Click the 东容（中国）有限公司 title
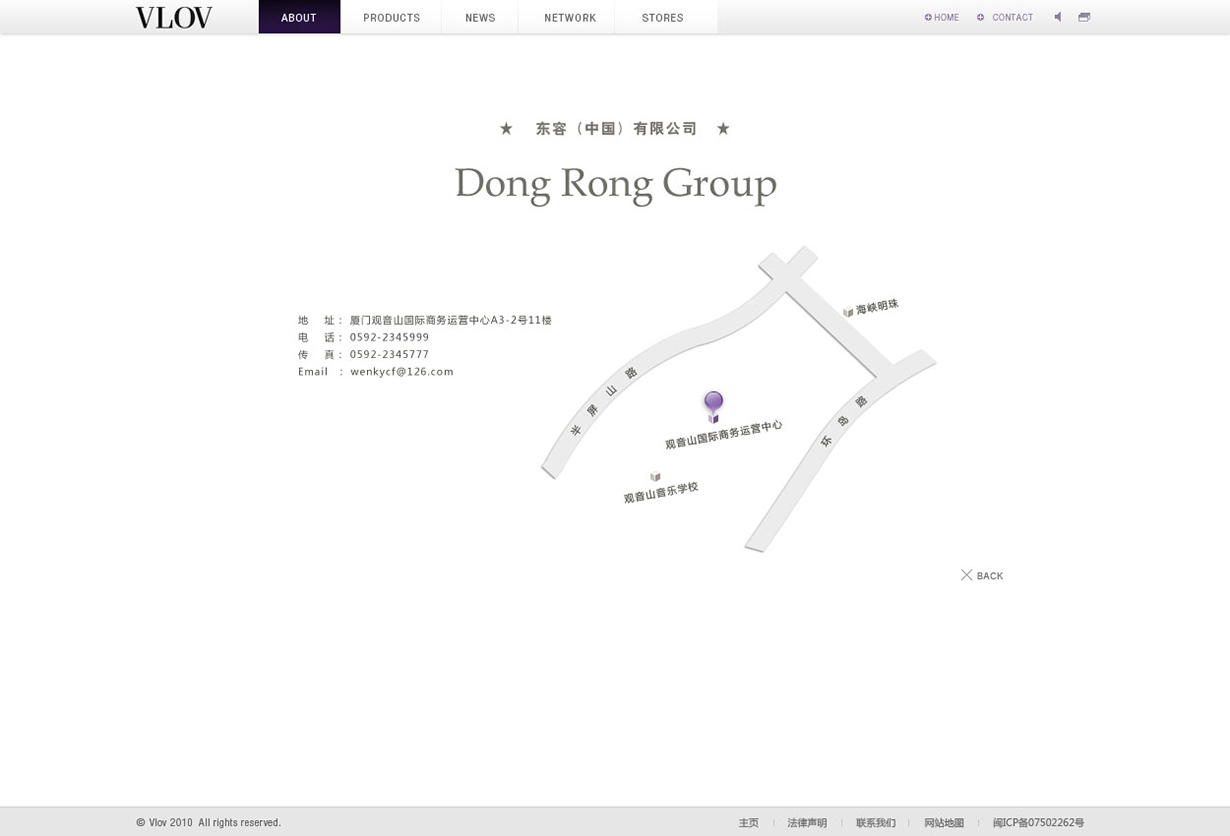Image resolution: width=1230 pixels, height=836 pixels. [x=616, y=128]
